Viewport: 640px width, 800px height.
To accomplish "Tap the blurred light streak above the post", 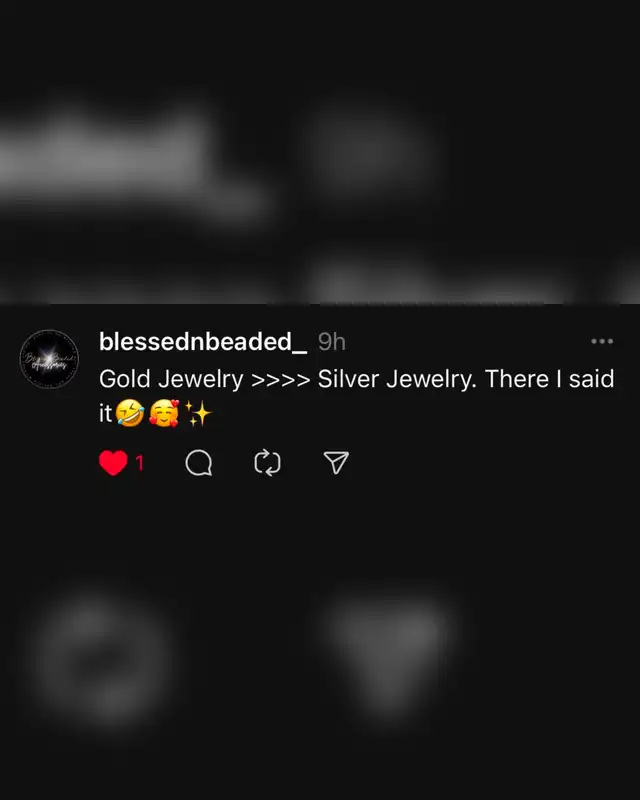I will coord(128,161).
